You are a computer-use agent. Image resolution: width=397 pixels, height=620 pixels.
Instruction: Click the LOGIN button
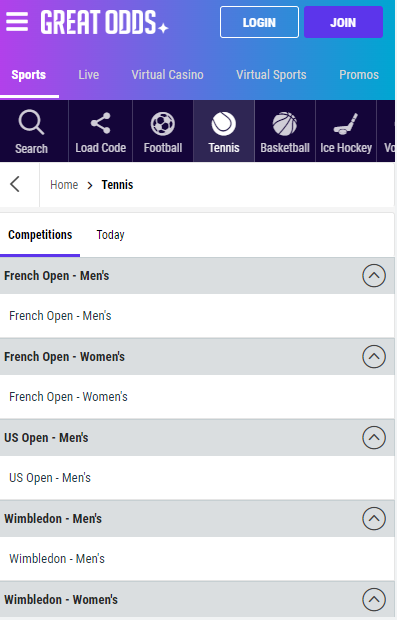(x=259, y=22)
